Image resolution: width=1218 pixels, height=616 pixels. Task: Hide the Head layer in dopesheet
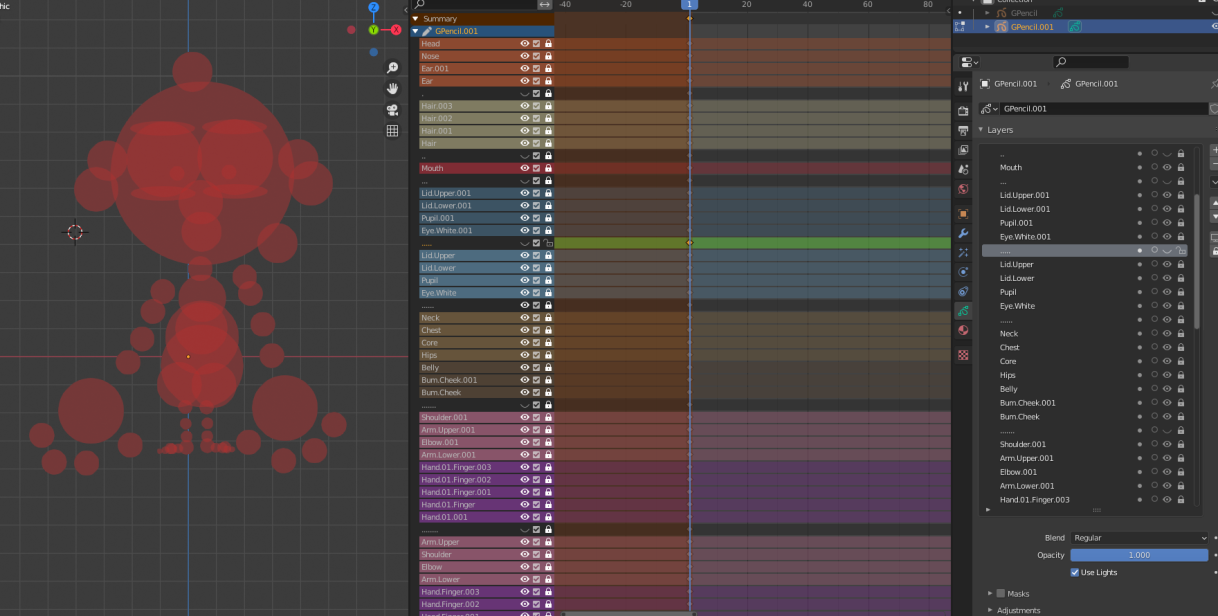[525, 44]
